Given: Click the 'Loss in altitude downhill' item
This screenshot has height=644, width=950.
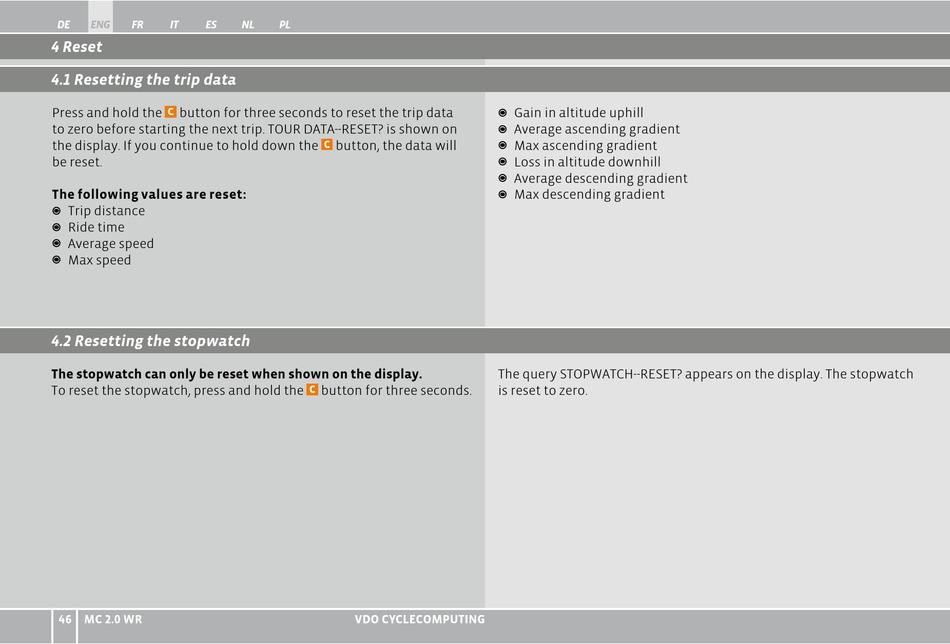Looking at the screenshot, I should [x=587, y=162].
